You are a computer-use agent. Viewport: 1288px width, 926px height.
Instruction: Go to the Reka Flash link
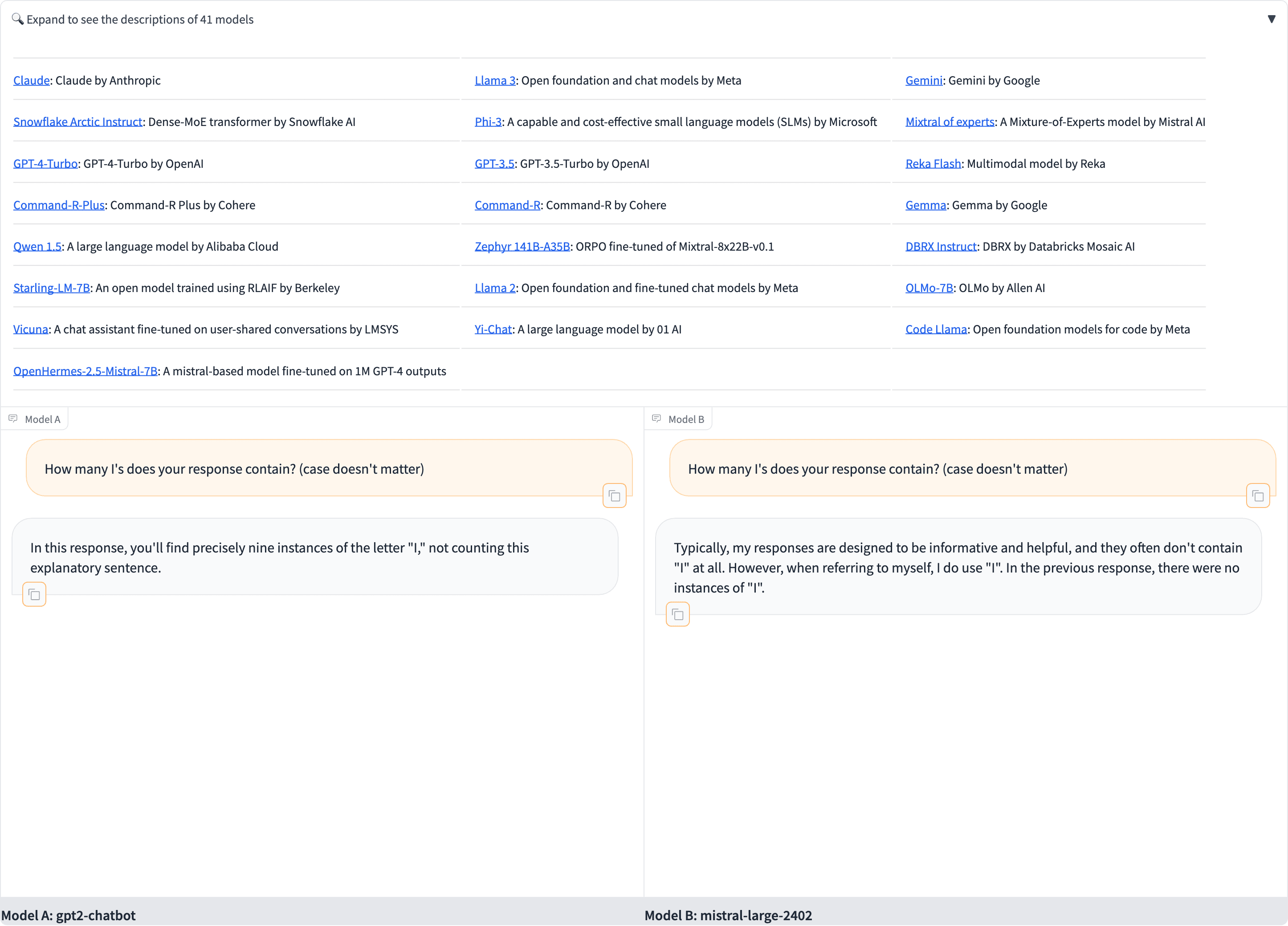933,164
